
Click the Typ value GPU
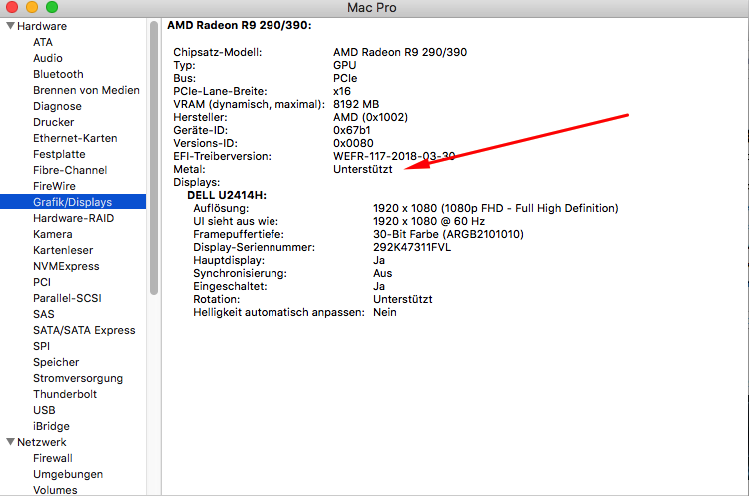tap(344, 65)
